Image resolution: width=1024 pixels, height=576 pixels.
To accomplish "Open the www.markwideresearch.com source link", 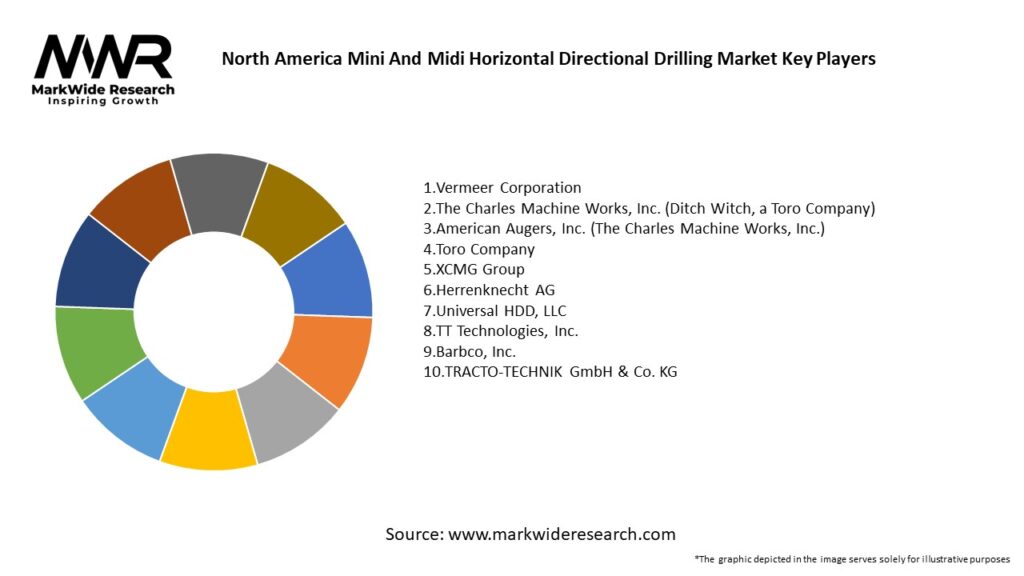I will click(561, 534).
